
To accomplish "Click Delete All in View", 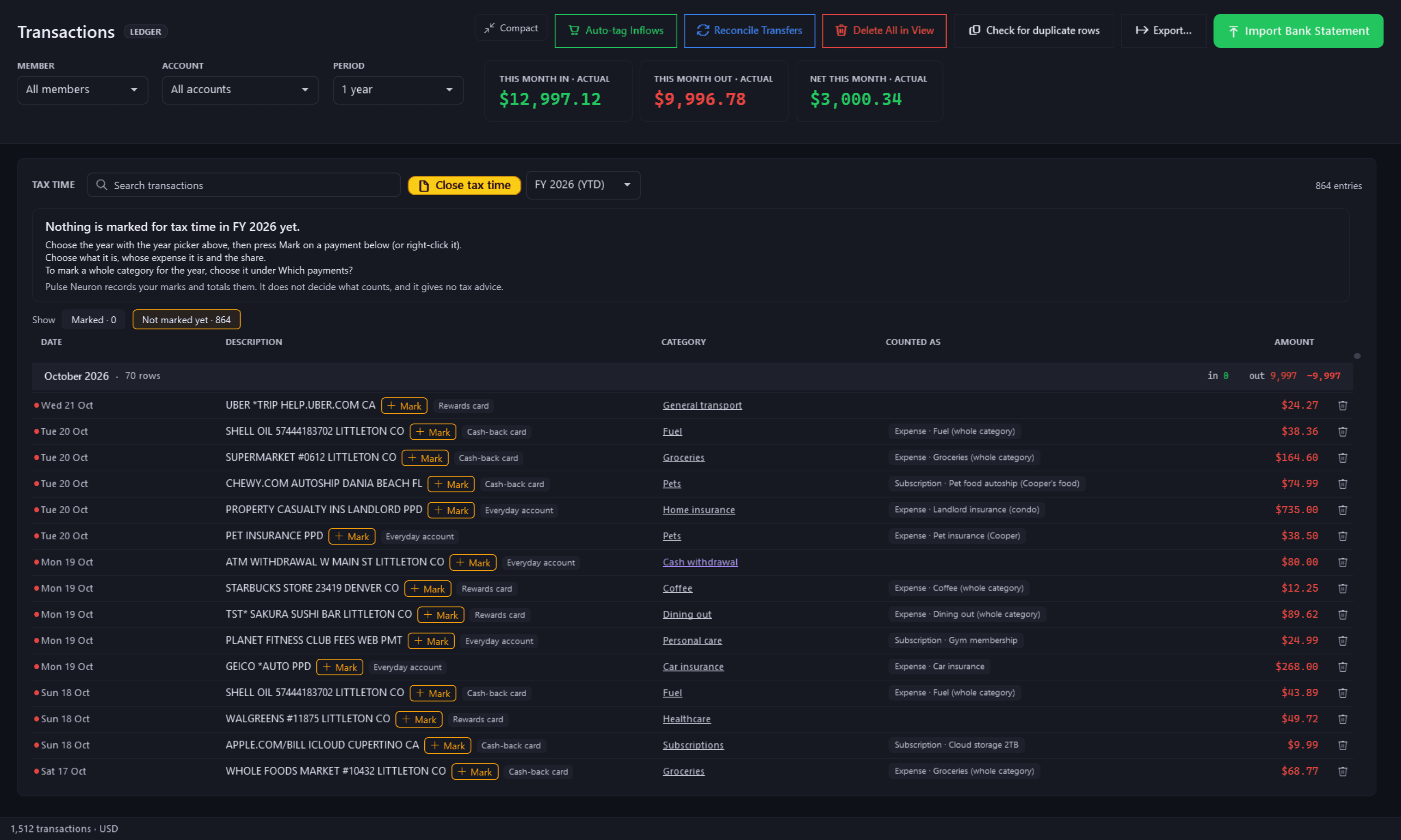I will (x=884, y=30).
